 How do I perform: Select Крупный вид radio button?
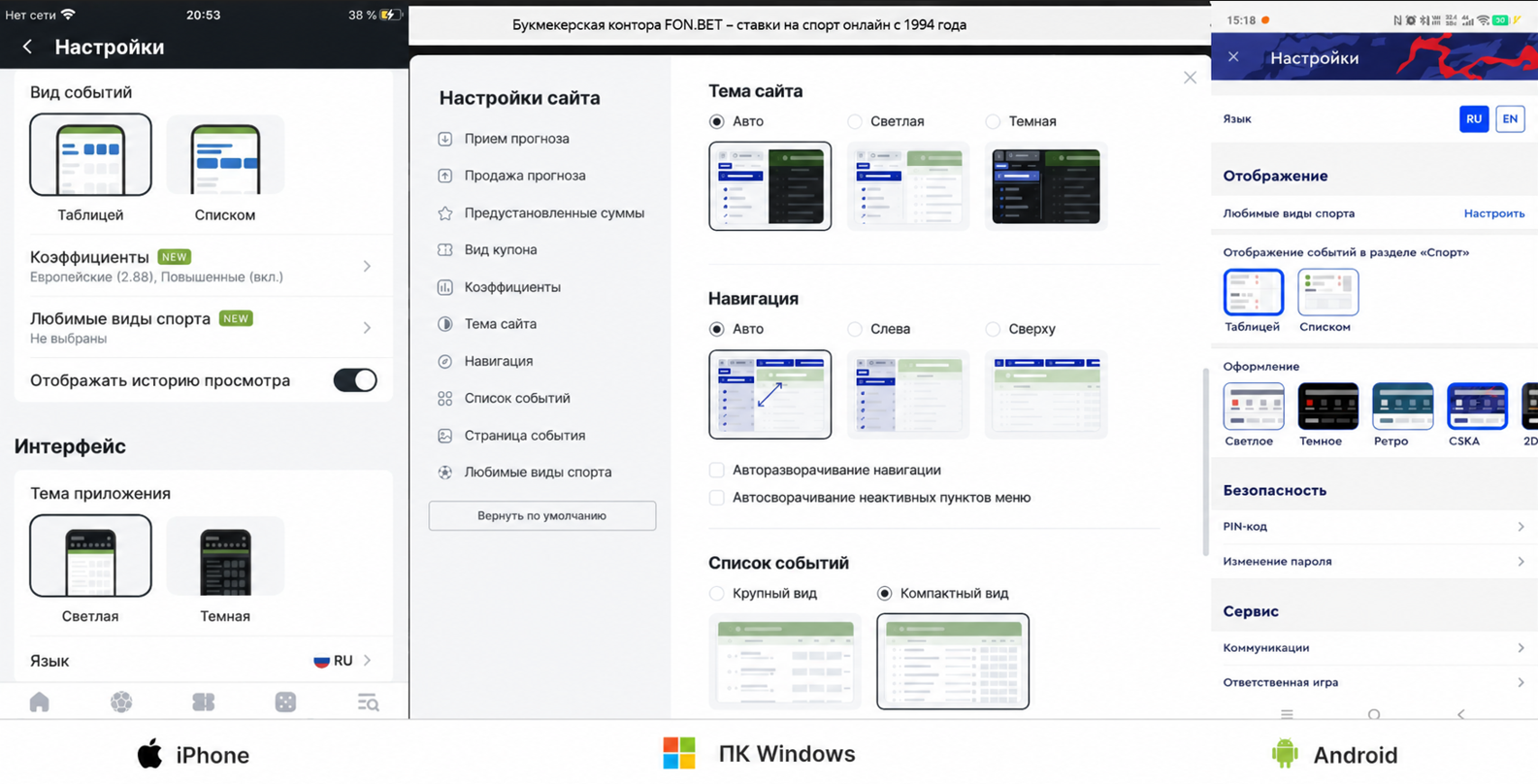717,593
